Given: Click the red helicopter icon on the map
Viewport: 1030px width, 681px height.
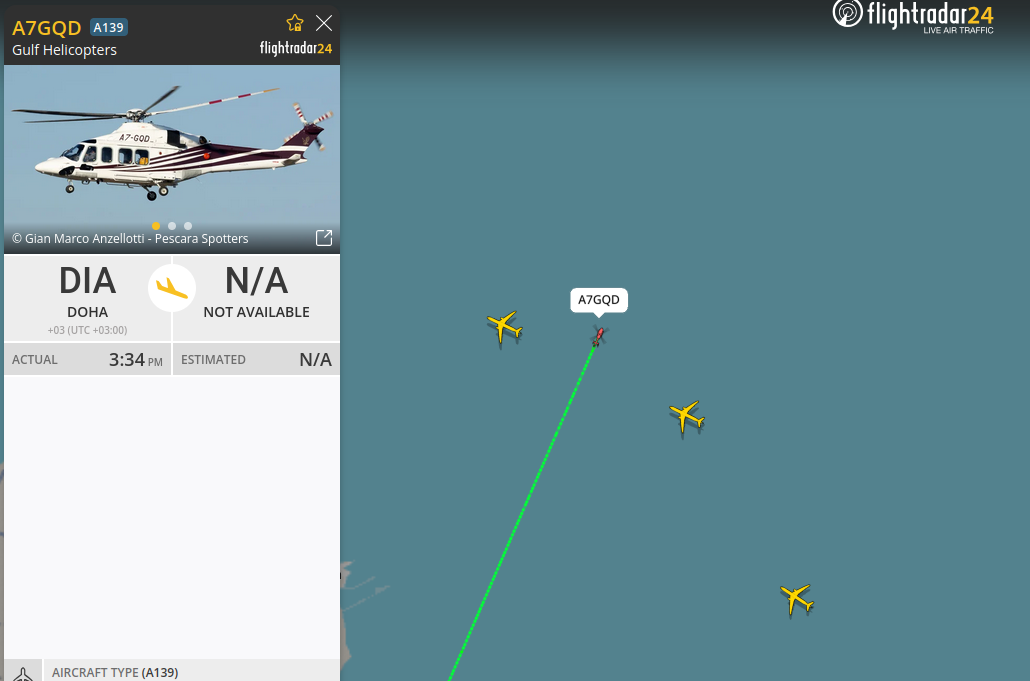Looking at the screenshot, I should point(598,336).
